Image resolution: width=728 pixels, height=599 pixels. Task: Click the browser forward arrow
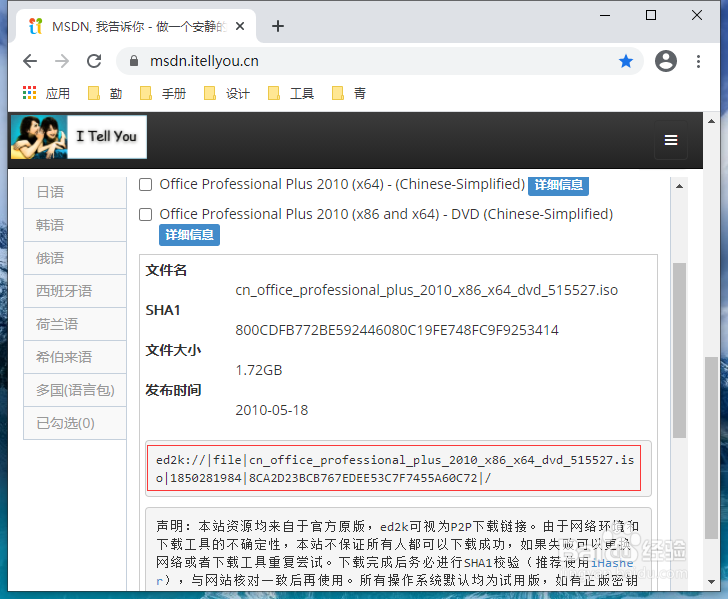coord(62,61)
